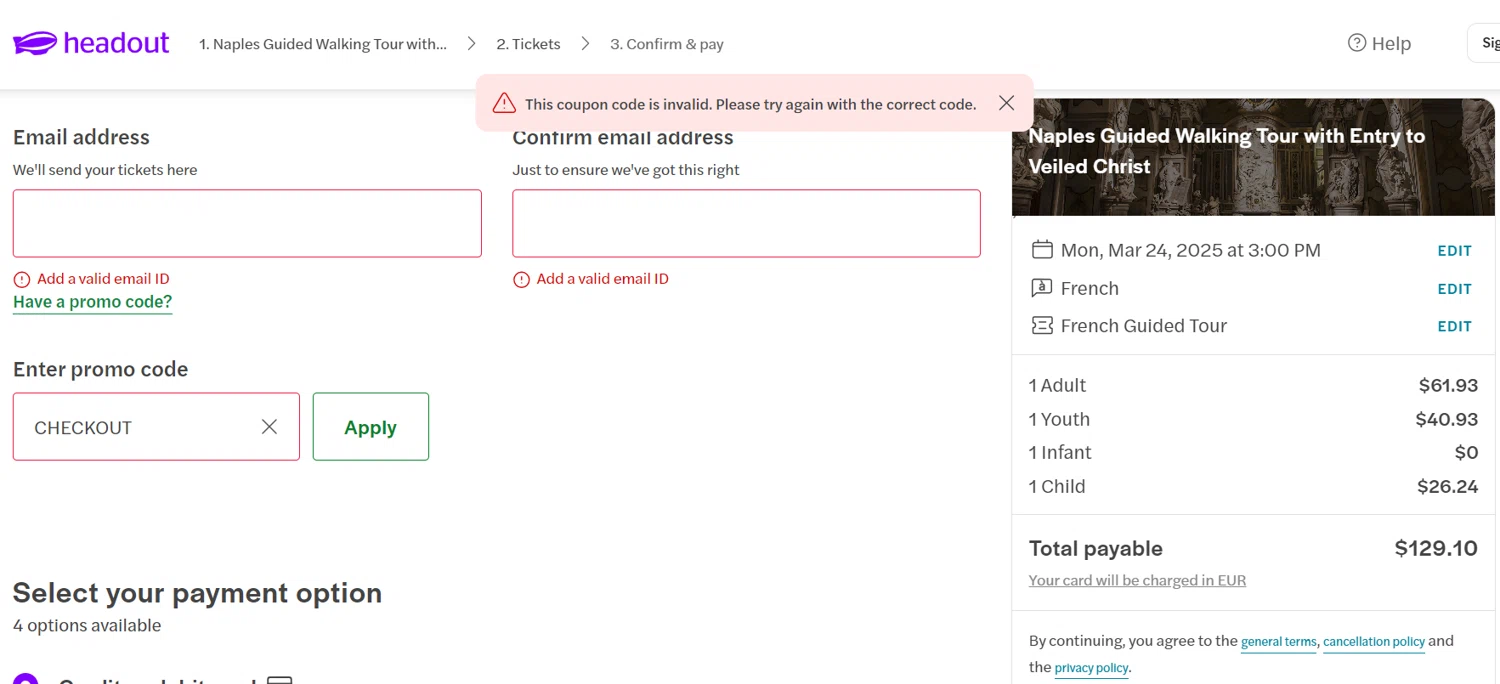Open the cancellation policy link
The height and width of the screenshot is (684, 1500).
pos(1373,642)
